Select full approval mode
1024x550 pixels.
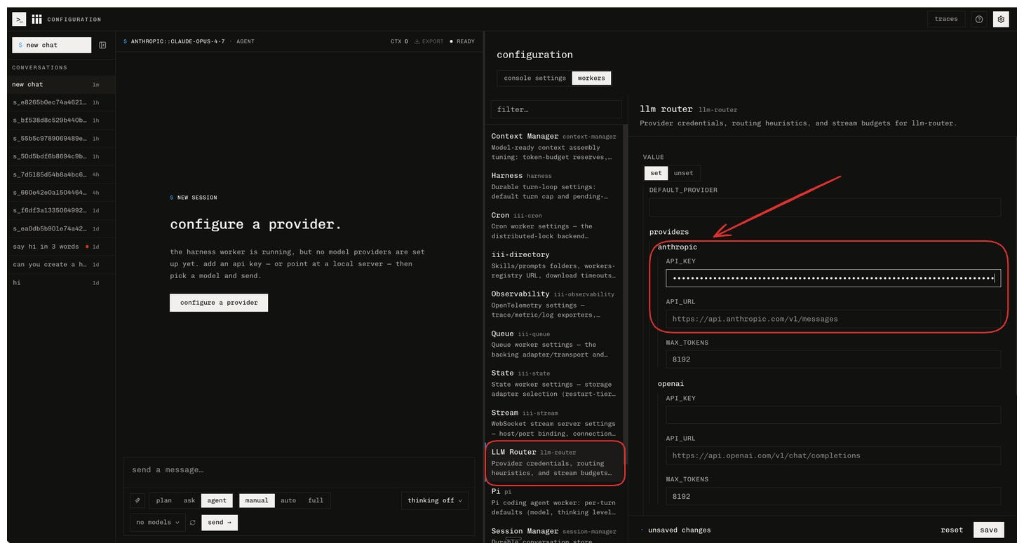tap(315, 500)
